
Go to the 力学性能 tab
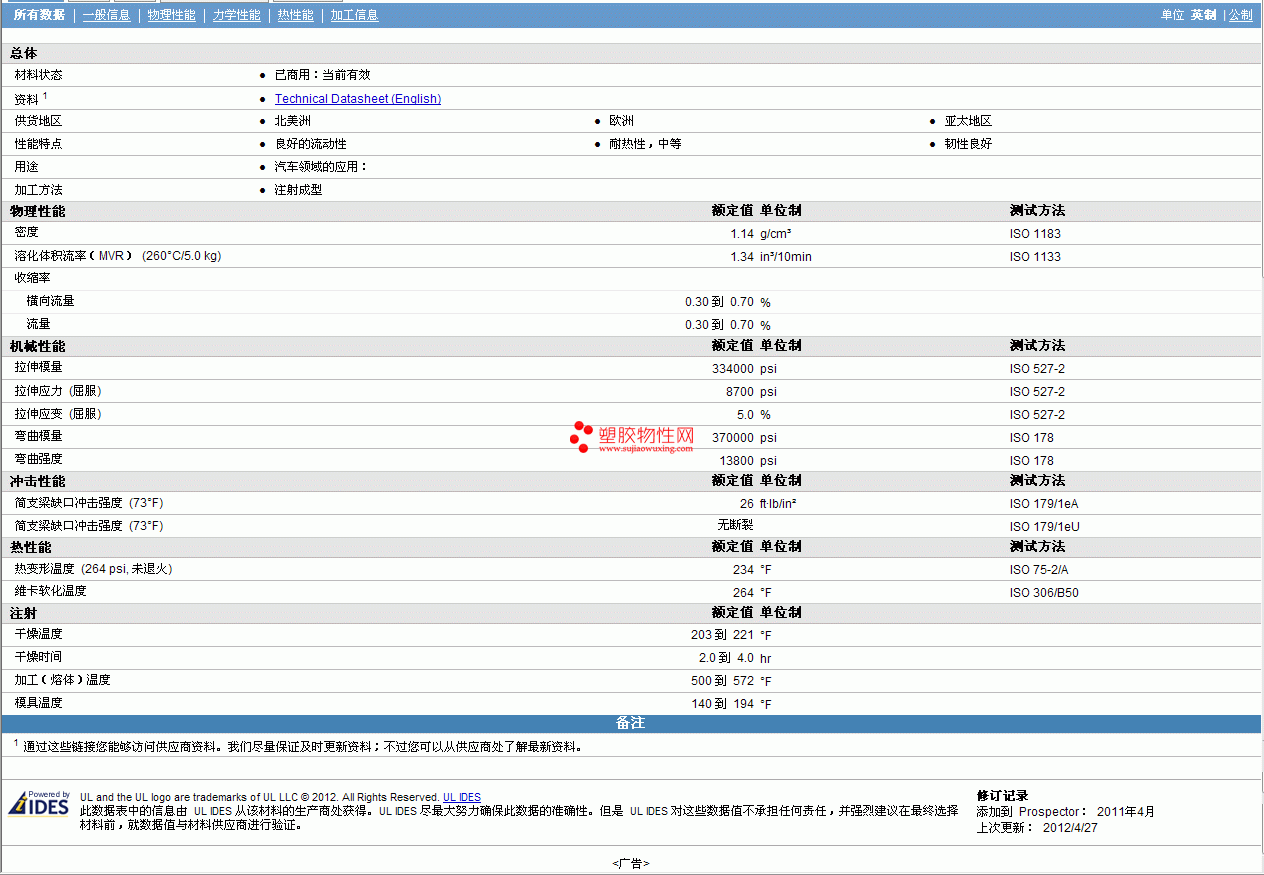pyautogui.click(x=236, y=15)
